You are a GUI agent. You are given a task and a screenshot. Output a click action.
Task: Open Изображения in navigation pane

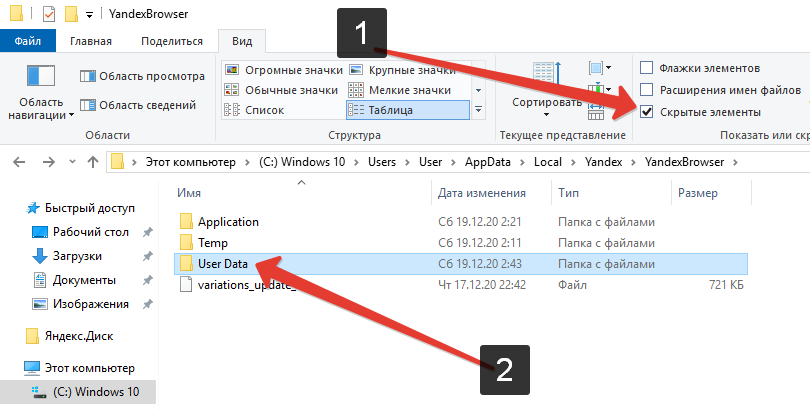[x=90, y=304]
